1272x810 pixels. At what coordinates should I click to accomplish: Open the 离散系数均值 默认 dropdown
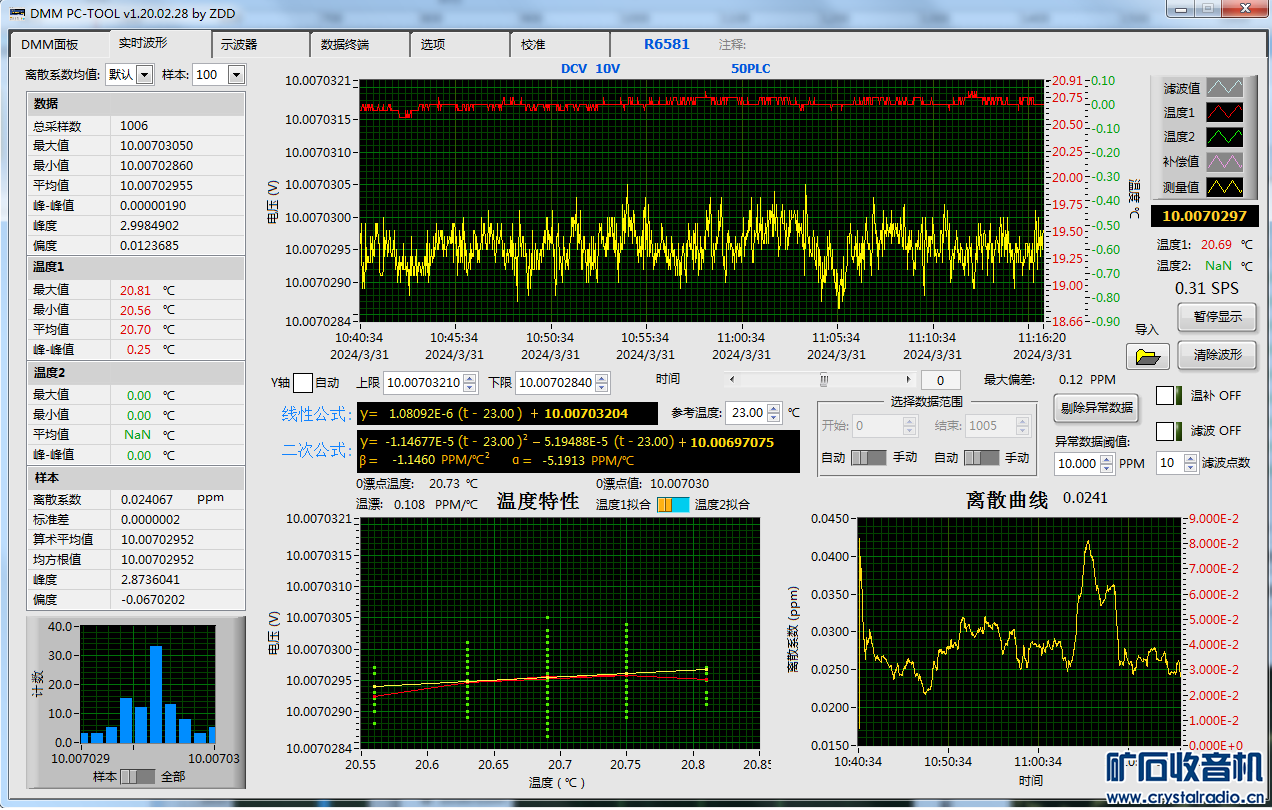(143, 75)
